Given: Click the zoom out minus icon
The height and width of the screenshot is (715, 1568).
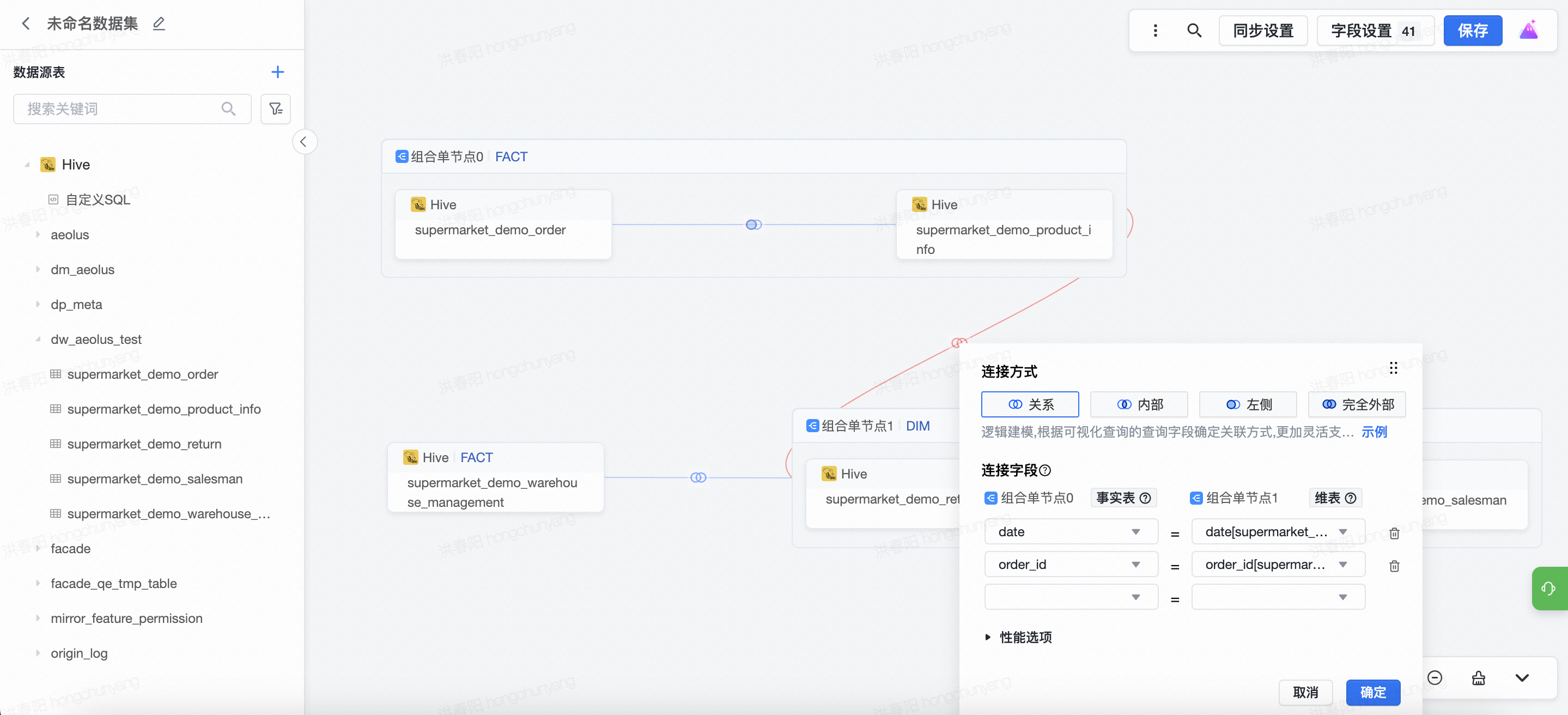Looking at the screenshot, I should [x=1435, y=678].
